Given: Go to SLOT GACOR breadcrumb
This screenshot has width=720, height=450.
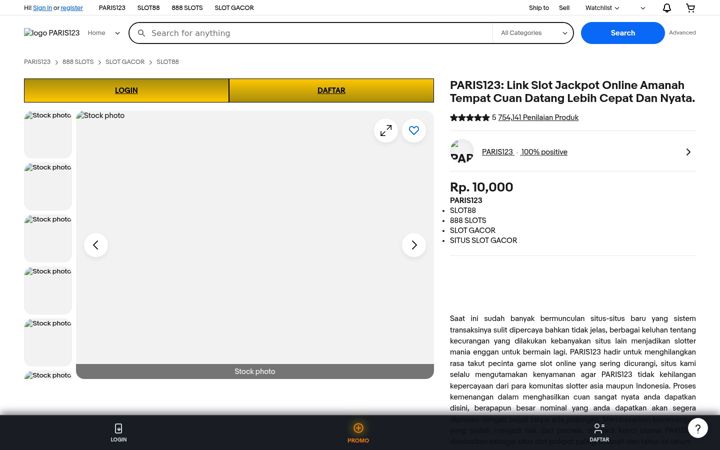Looking at the screenshot, I should tap(125, 62).
